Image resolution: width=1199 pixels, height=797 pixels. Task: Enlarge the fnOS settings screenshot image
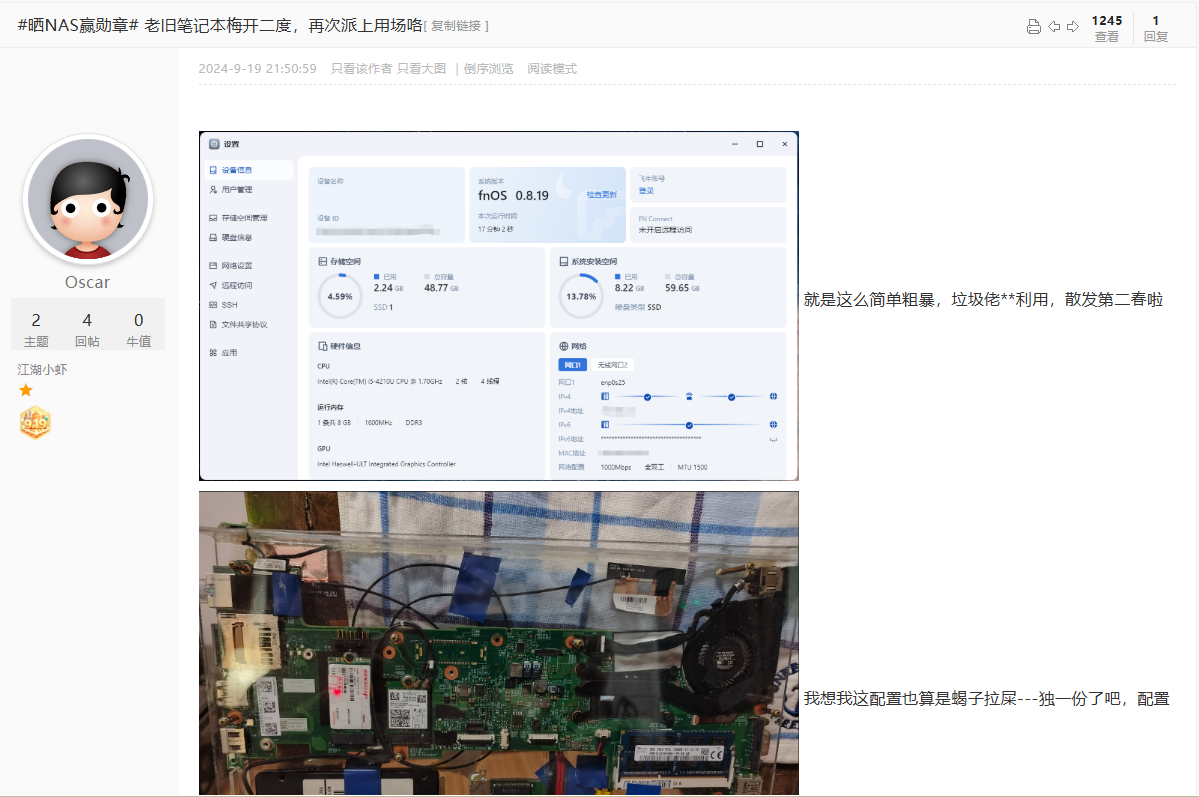click(x=499, y=306)
